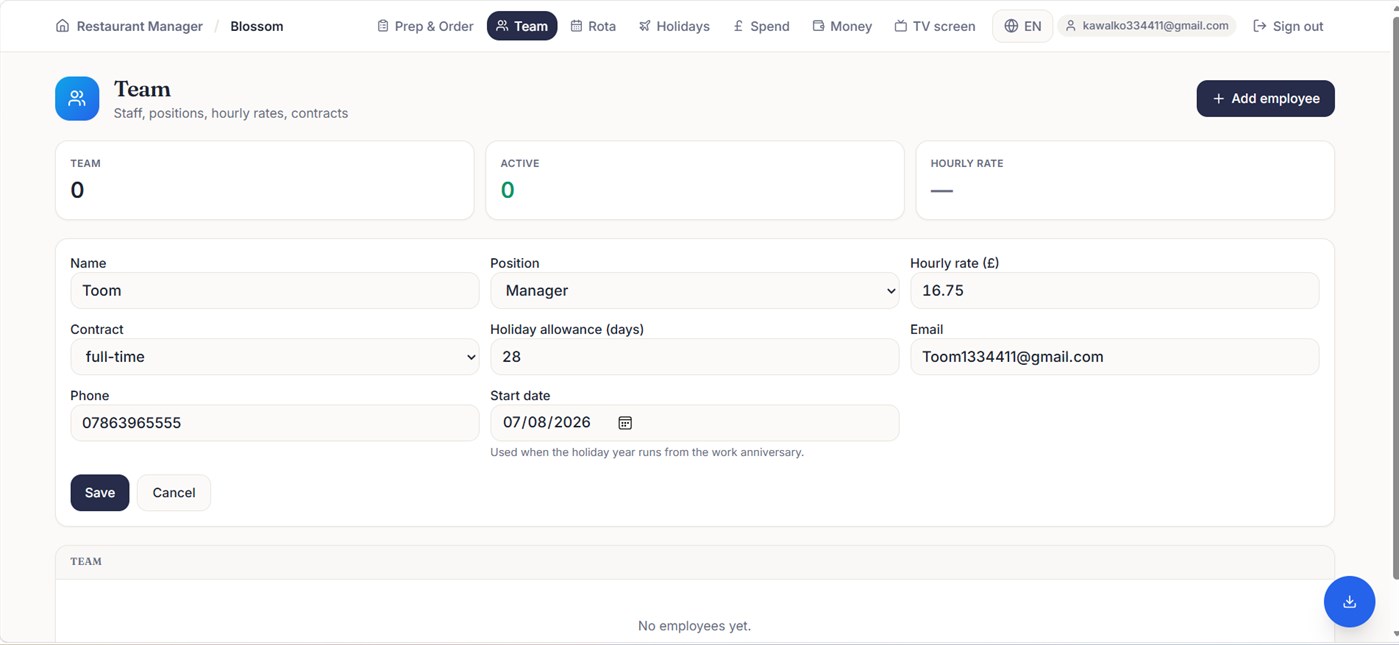
Task: Click the Holiday allowance field showing 28
Action: tap(695, 357)
